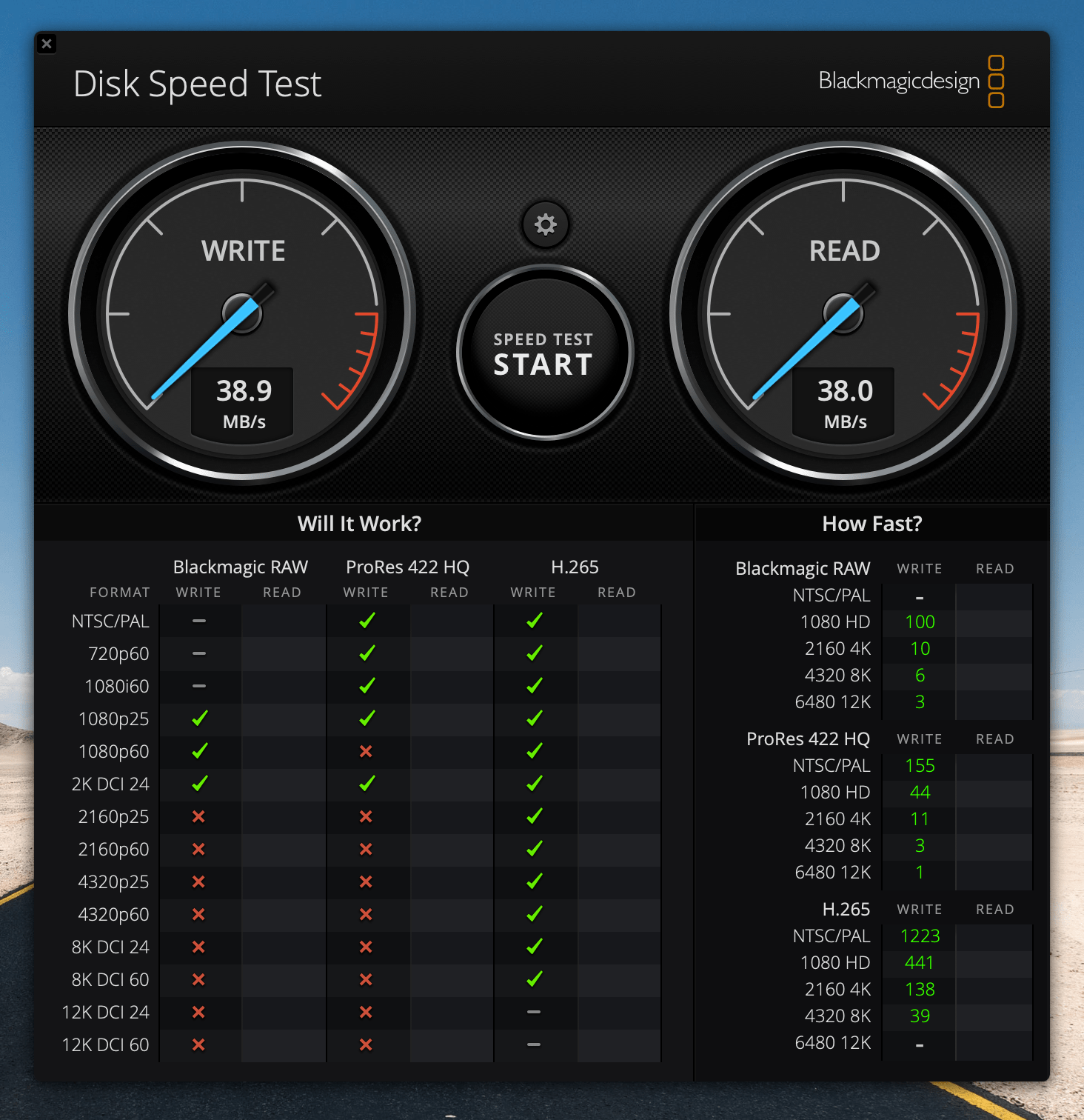Click the 38.0 MB/s read readout

click(845, 402)
